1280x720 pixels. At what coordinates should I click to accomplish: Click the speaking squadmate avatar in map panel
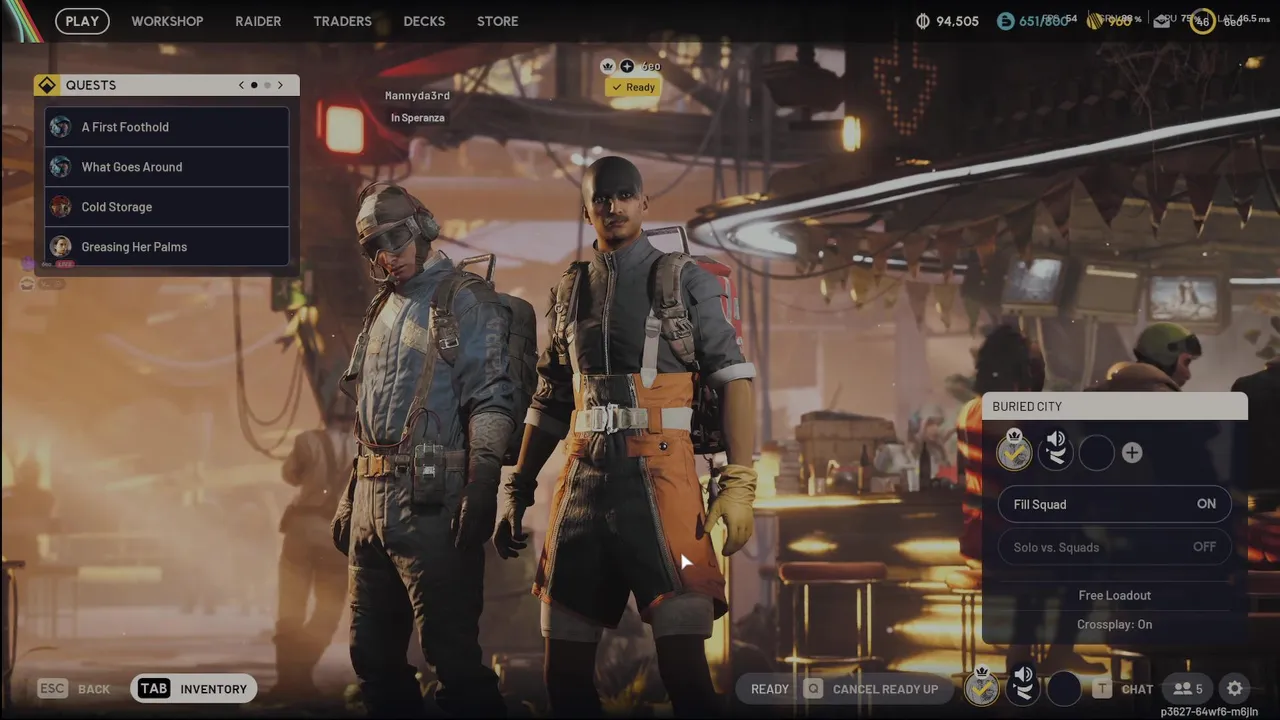(1055, 452)
